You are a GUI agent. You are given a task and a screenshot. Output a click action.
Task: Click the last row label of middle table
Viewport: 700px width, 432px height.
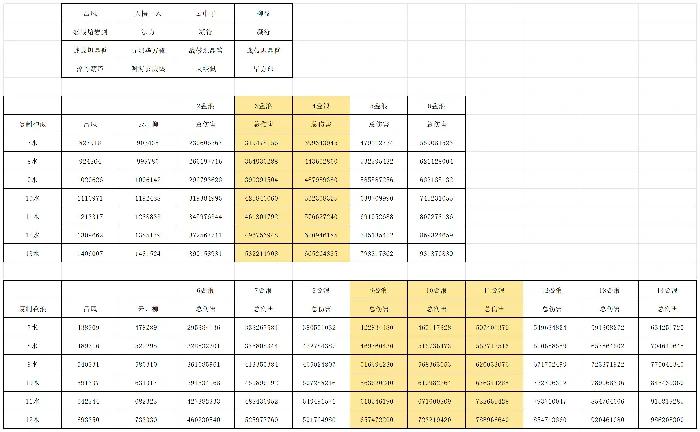point(32,254)
